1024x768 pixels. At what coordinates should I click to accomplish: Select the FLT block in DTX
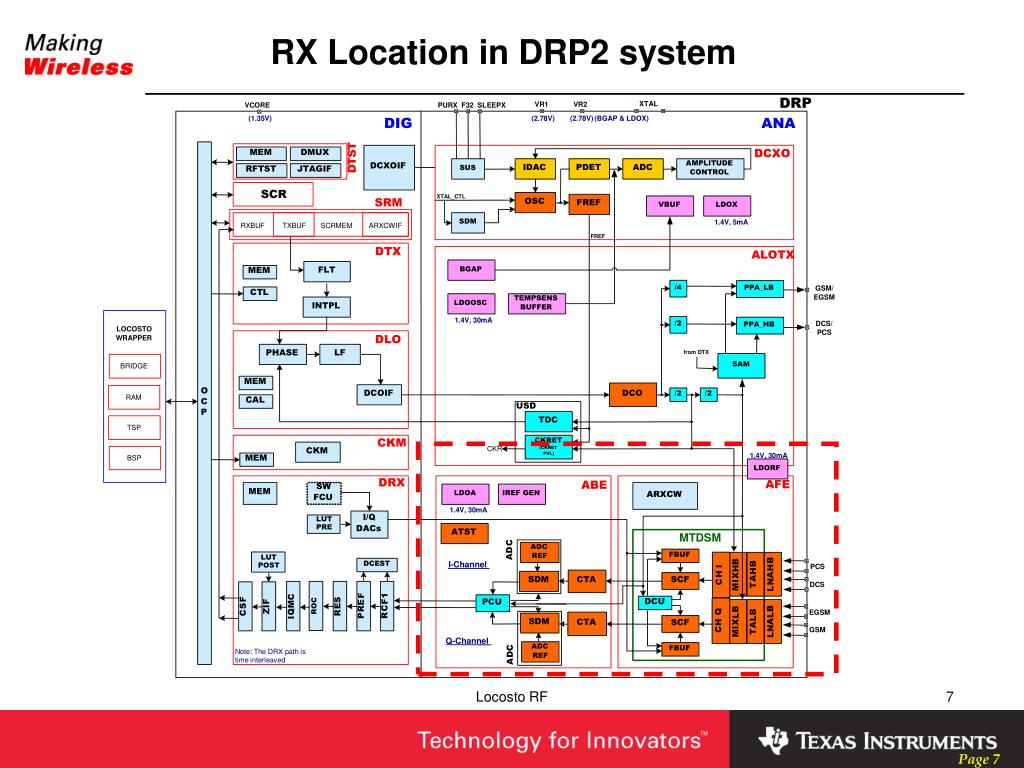(x=327, y=270)
